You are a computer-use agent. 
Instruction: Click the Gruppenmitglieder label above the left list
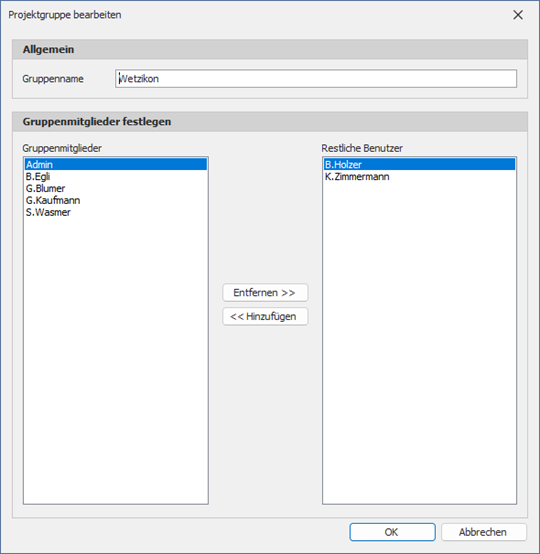62,148
